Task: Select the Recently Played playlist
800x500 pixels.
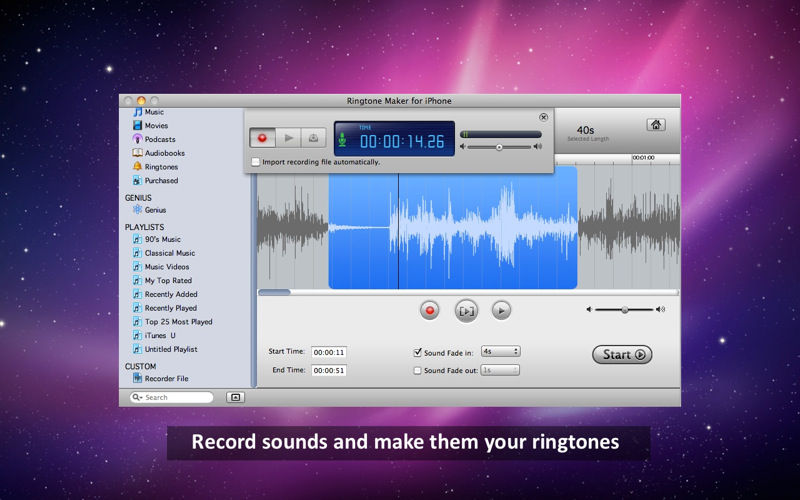Action: (x=165, y=308)
